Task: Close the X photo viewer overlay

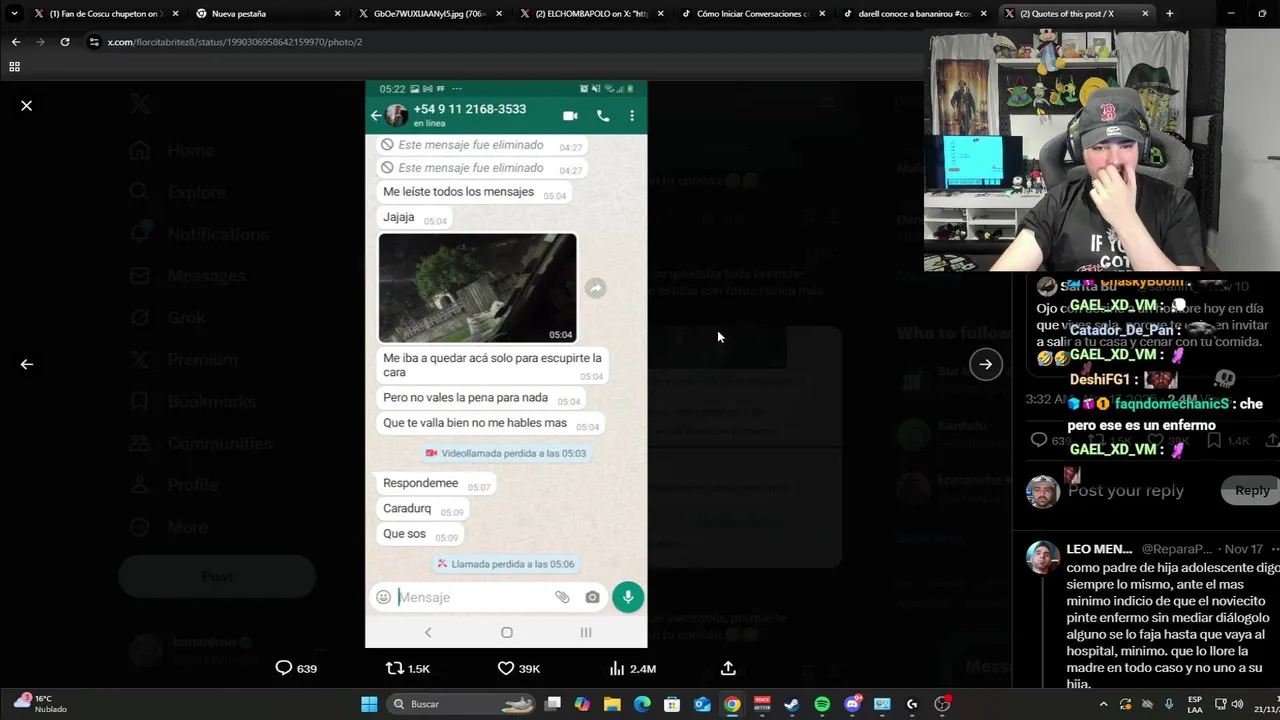Action: (x=27, y=105)
